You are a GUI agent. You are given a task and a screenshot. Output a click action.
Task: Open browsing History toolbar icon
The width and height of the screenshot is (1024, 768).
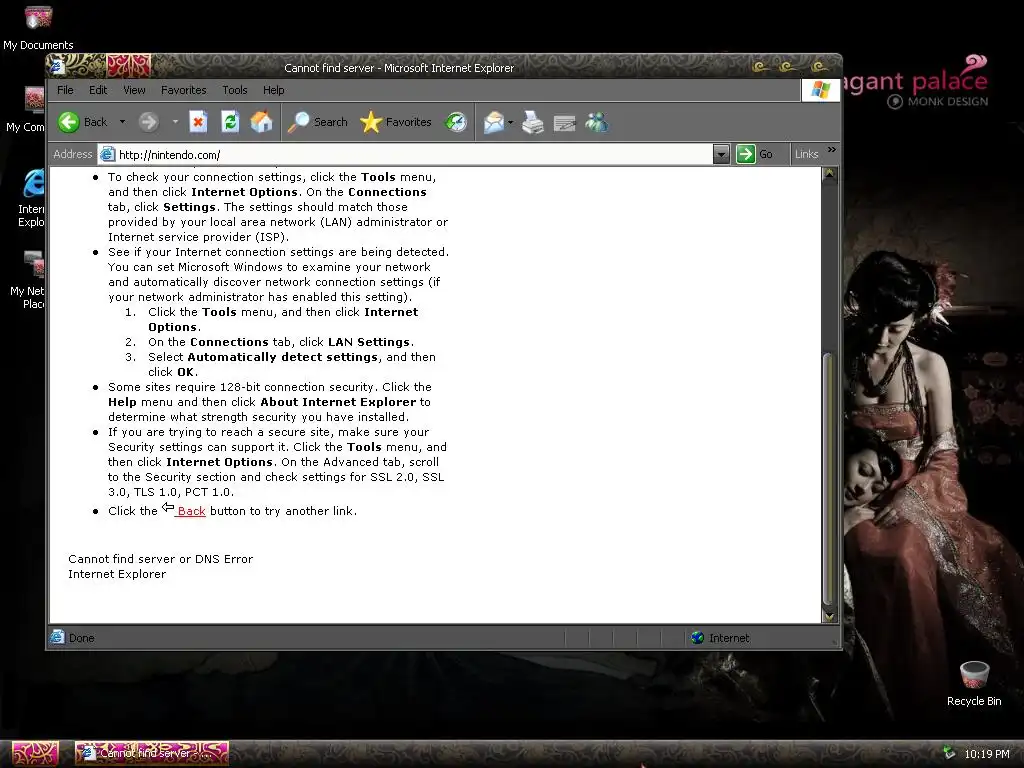[456, 122]
